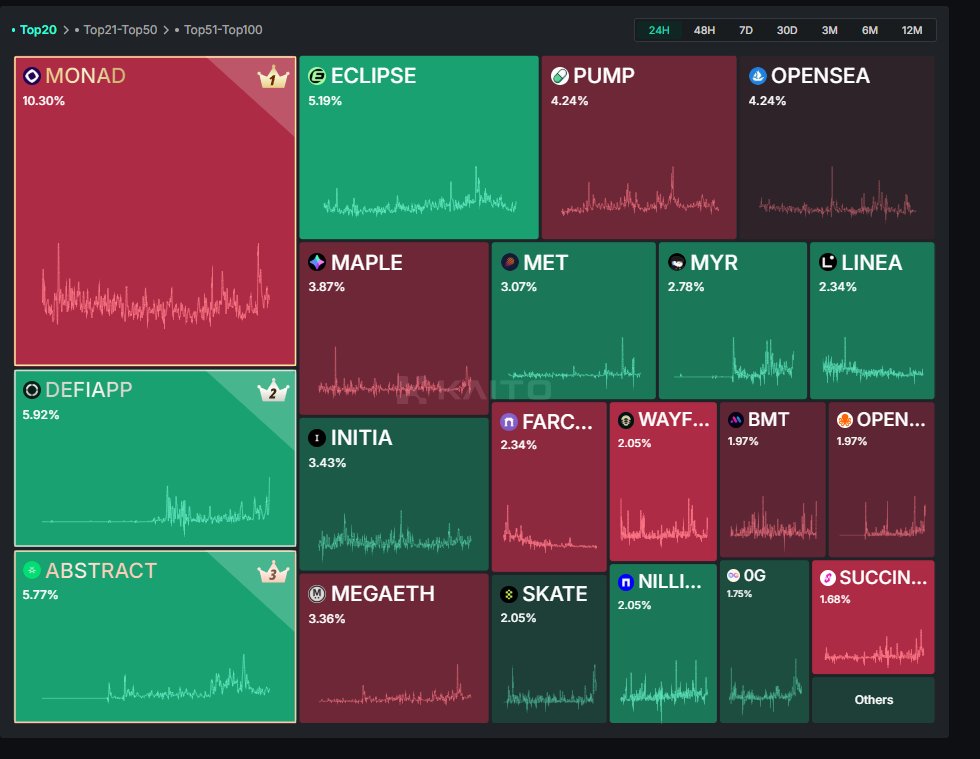Image resolution: width=980 pixels, height=759 pixels.
Task: Click the 5.77% mindshare value
Action: (40, 595)
